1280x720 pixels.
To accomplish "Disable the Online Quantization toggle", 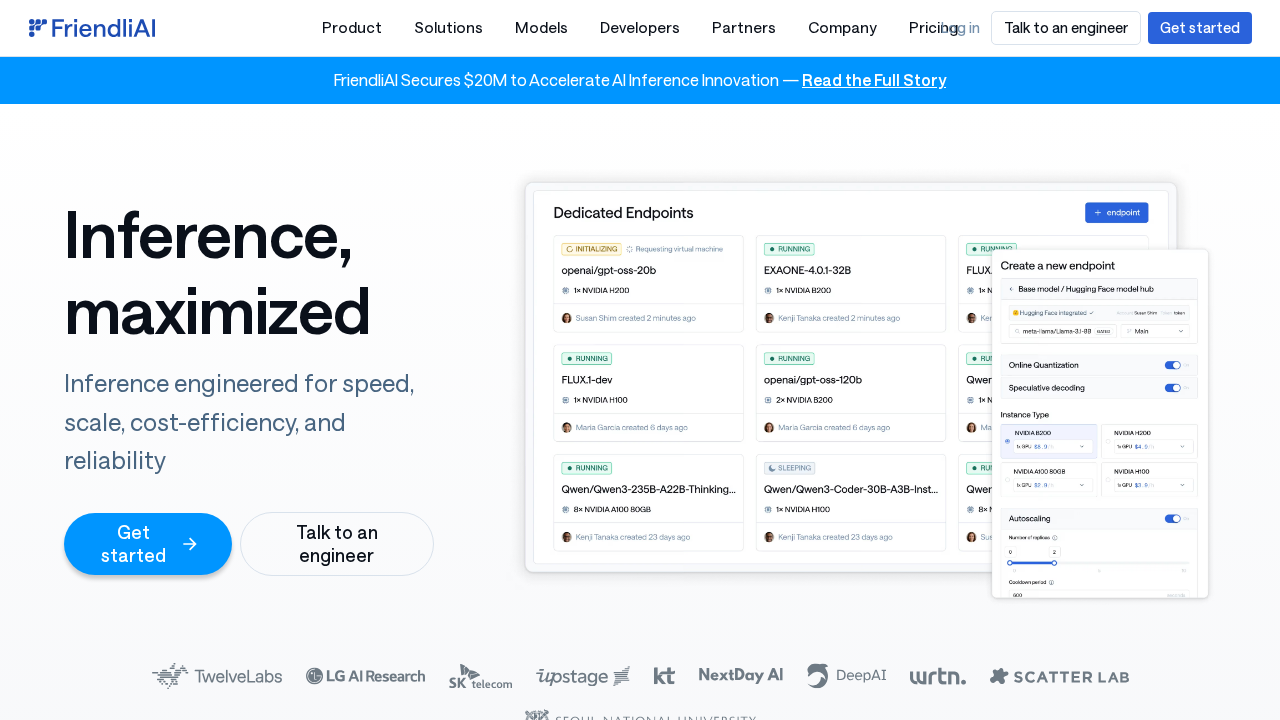I will click(1171, 365).
